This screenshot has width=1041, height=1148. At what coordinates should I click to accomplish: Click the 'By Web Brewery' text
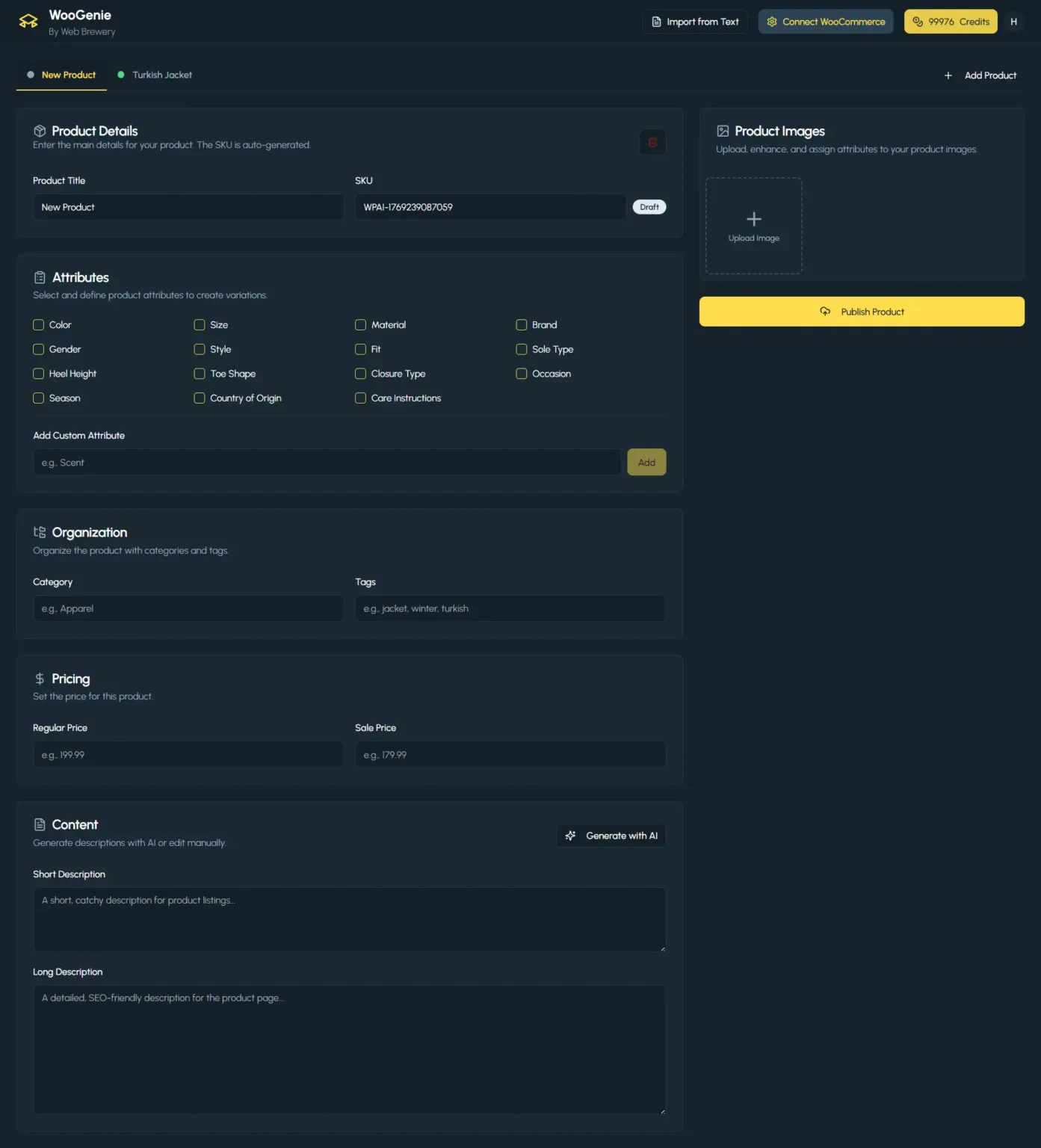click(82, 32)
